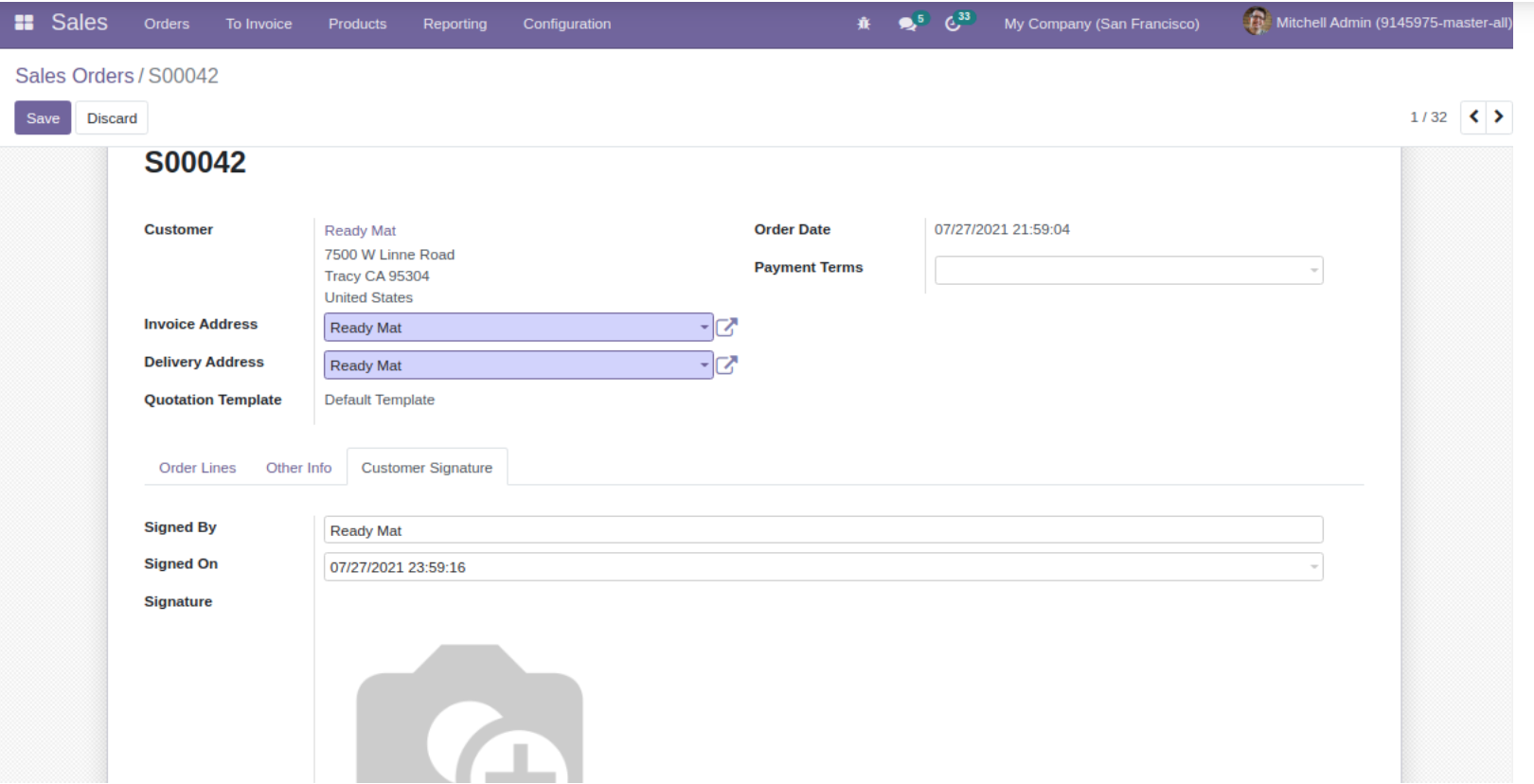Expand the Invoice Address dropdown
This screenshot has height=784, width=1534.
pos(704,328)
